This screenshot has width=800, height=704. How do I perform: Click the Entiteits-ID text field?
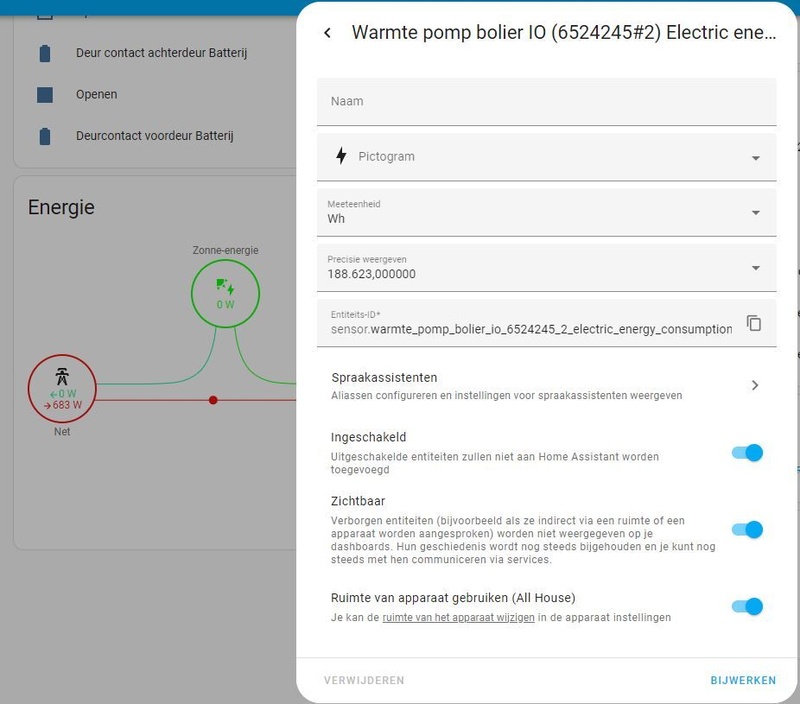[531, 323]
